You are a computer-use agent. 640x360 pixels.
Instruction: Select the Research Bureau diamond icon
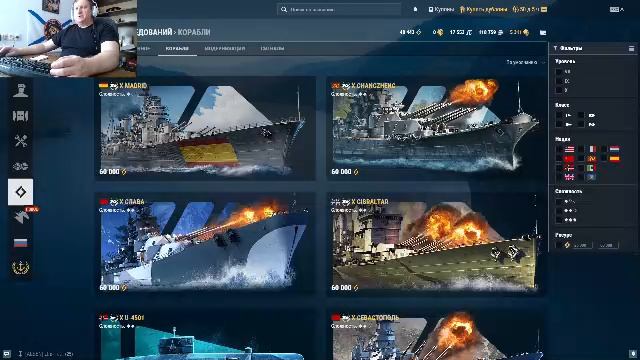[x=20, y=192]
